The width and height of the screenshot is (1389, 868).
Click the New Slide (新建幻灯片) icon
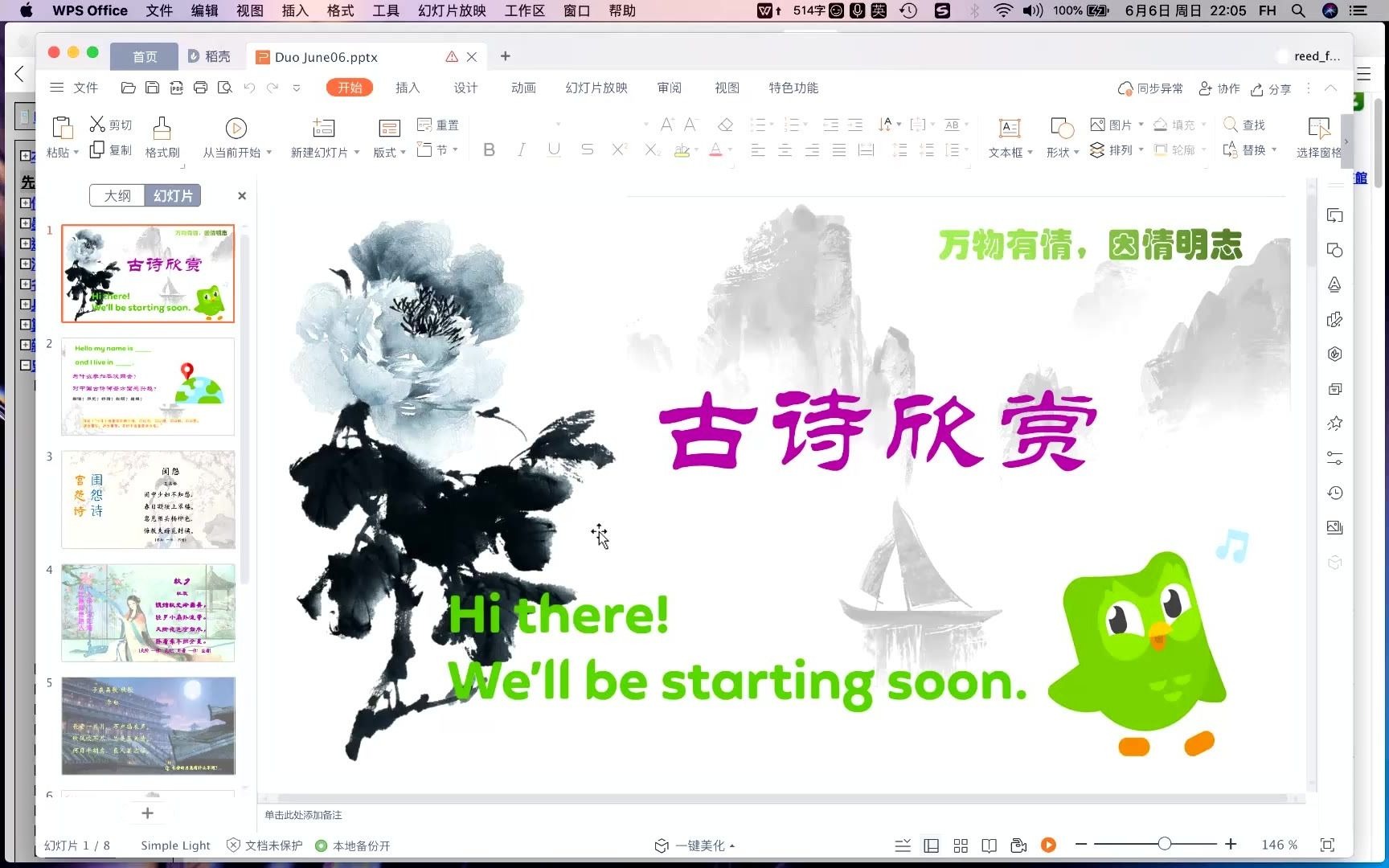(323, 129)
